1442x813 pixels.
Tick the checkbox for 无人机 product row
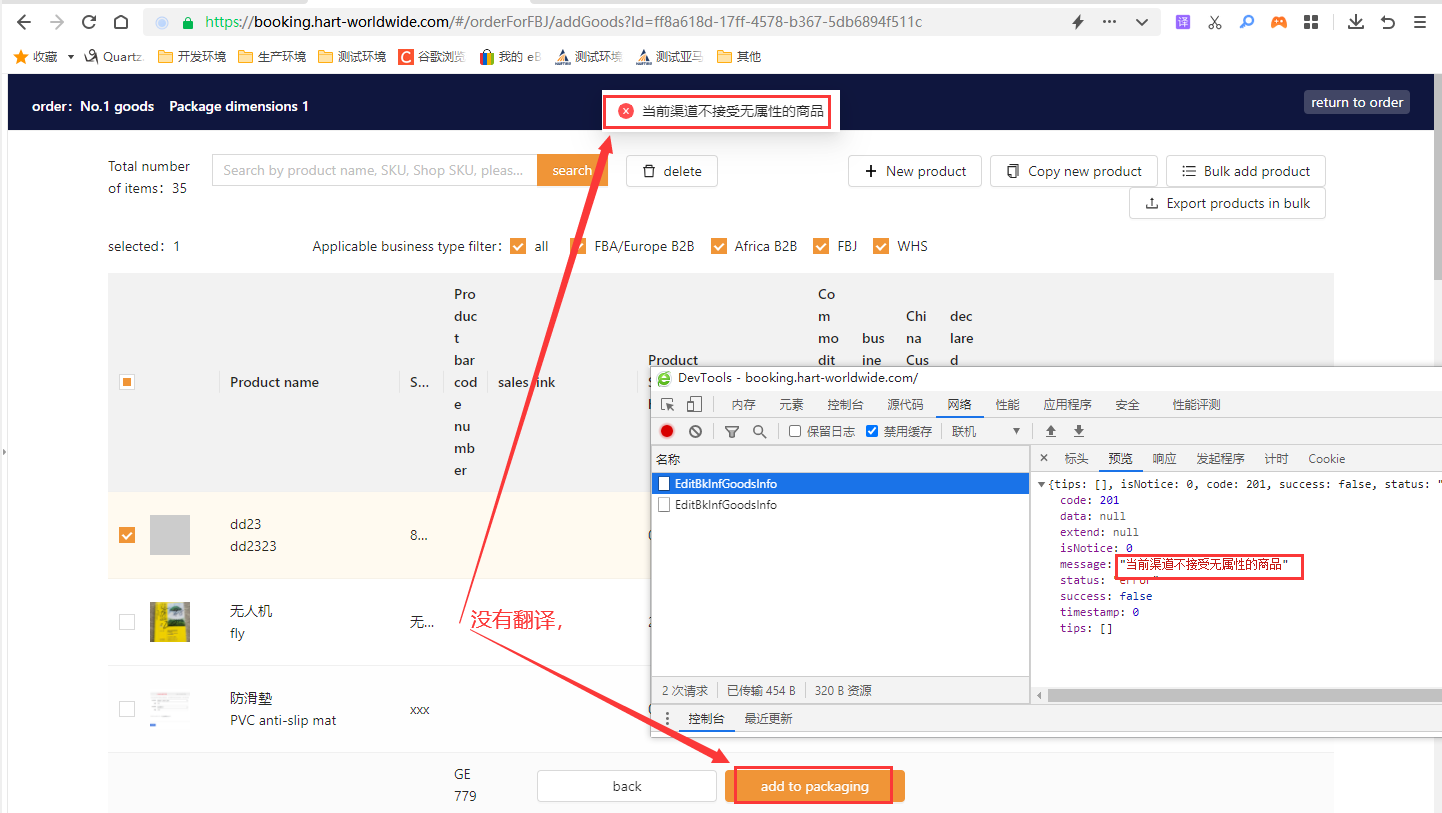point(127,622)
